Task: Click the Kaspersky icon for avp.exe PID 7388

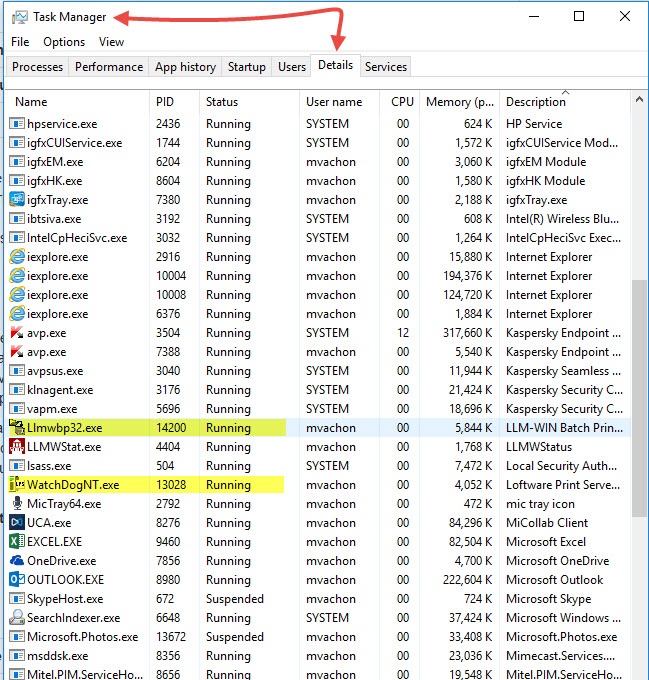Action: 17,352
